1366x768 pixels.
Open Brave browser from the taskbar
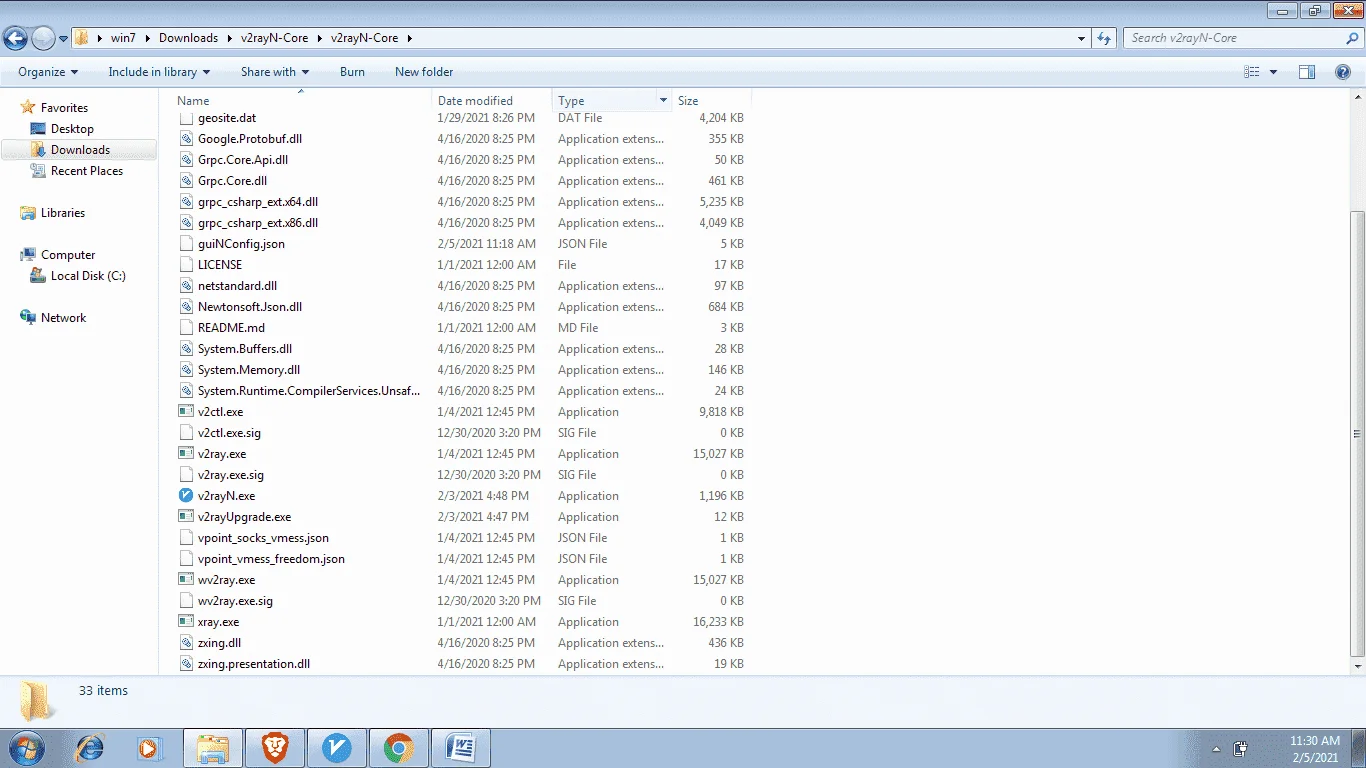click(275, 747)
